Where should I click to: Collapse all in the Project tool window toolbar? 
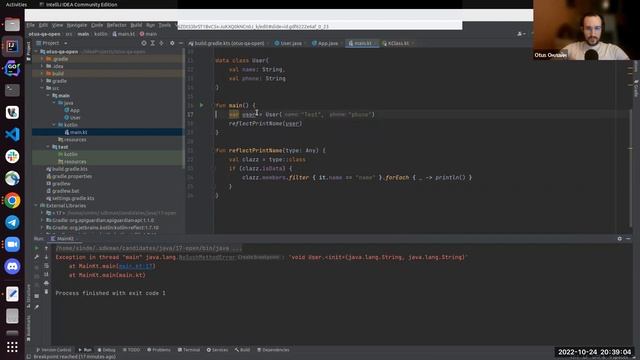tap(162, 43)
